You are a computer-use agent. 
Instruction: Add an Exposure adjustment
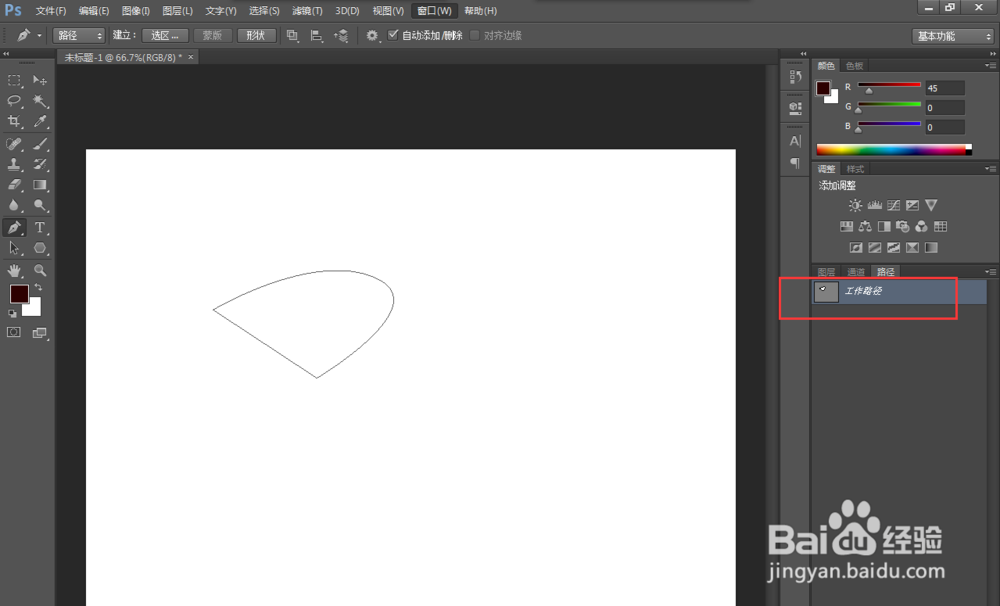[913, 205]
